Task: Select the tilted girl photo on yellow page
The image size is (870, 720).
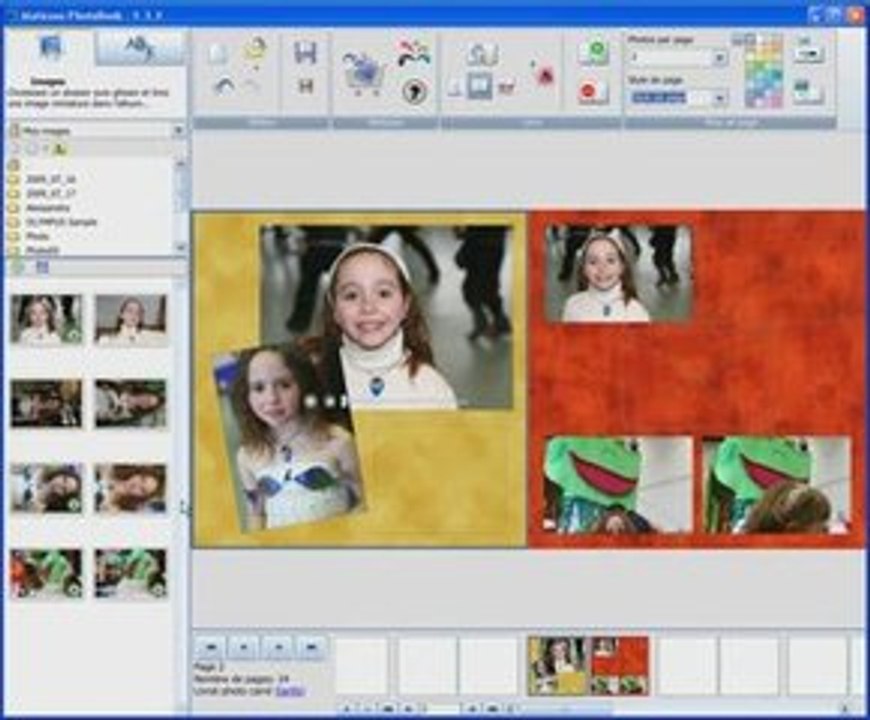Action: point(289,438)
